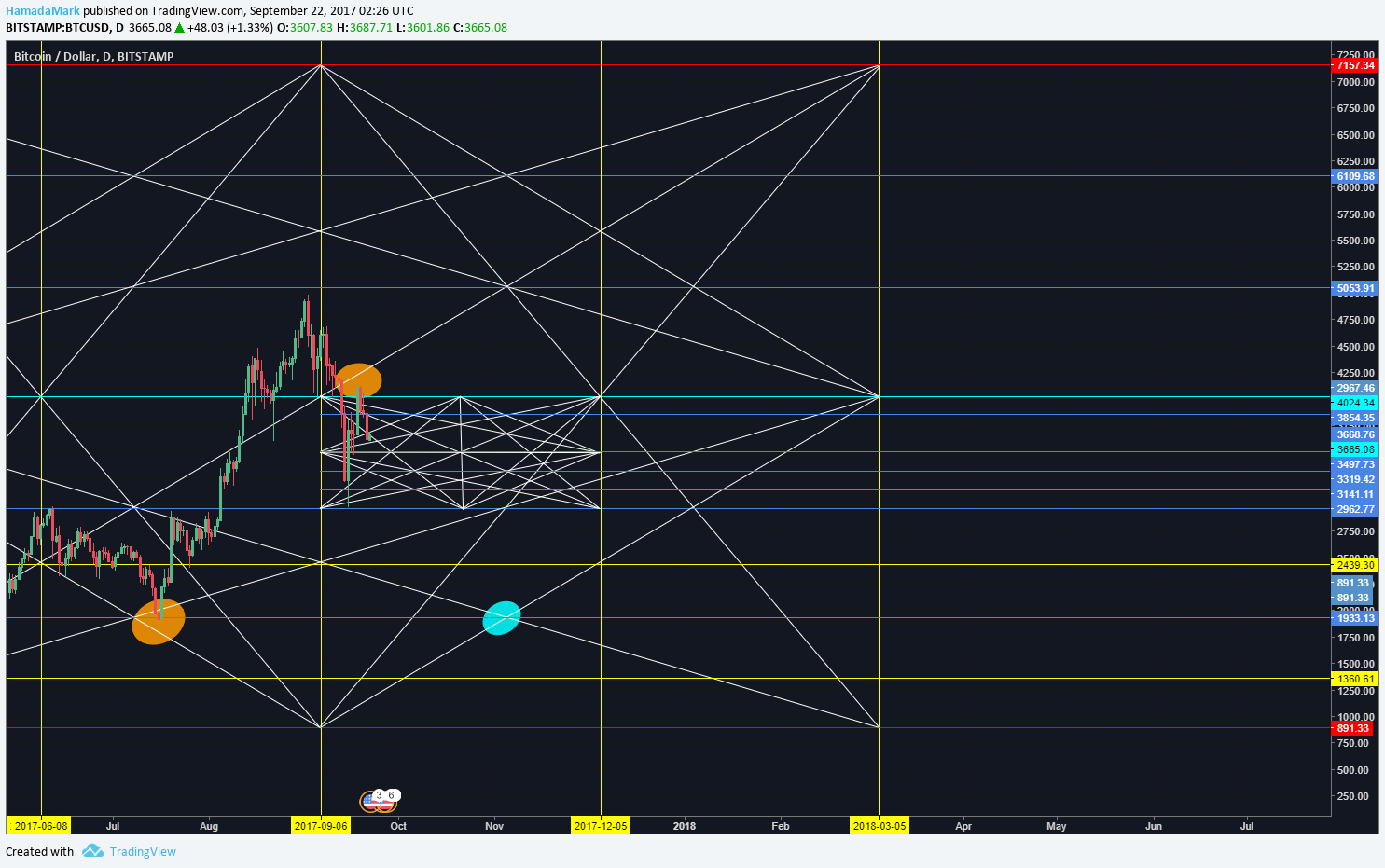The image size is (1385, 868).
Task: Click the May label on the time axis
Action: (x=1057, y=826)
